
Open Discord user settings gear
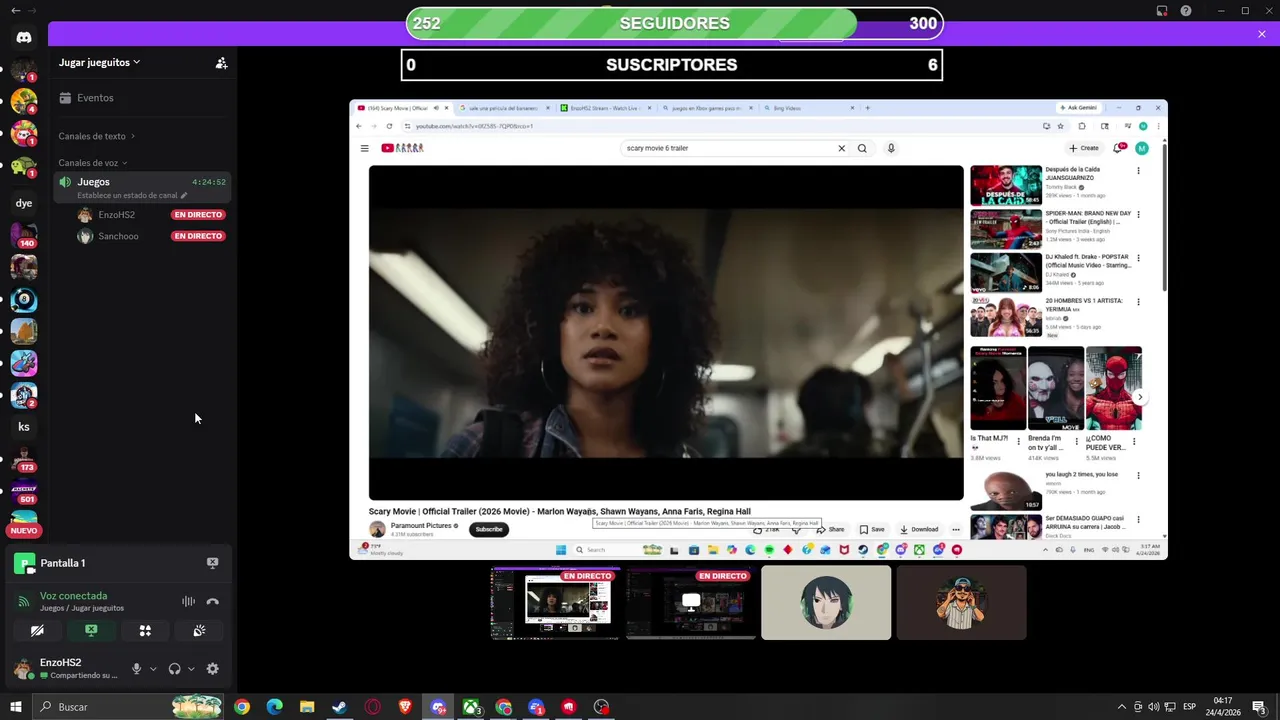click(x=212, y=669)
